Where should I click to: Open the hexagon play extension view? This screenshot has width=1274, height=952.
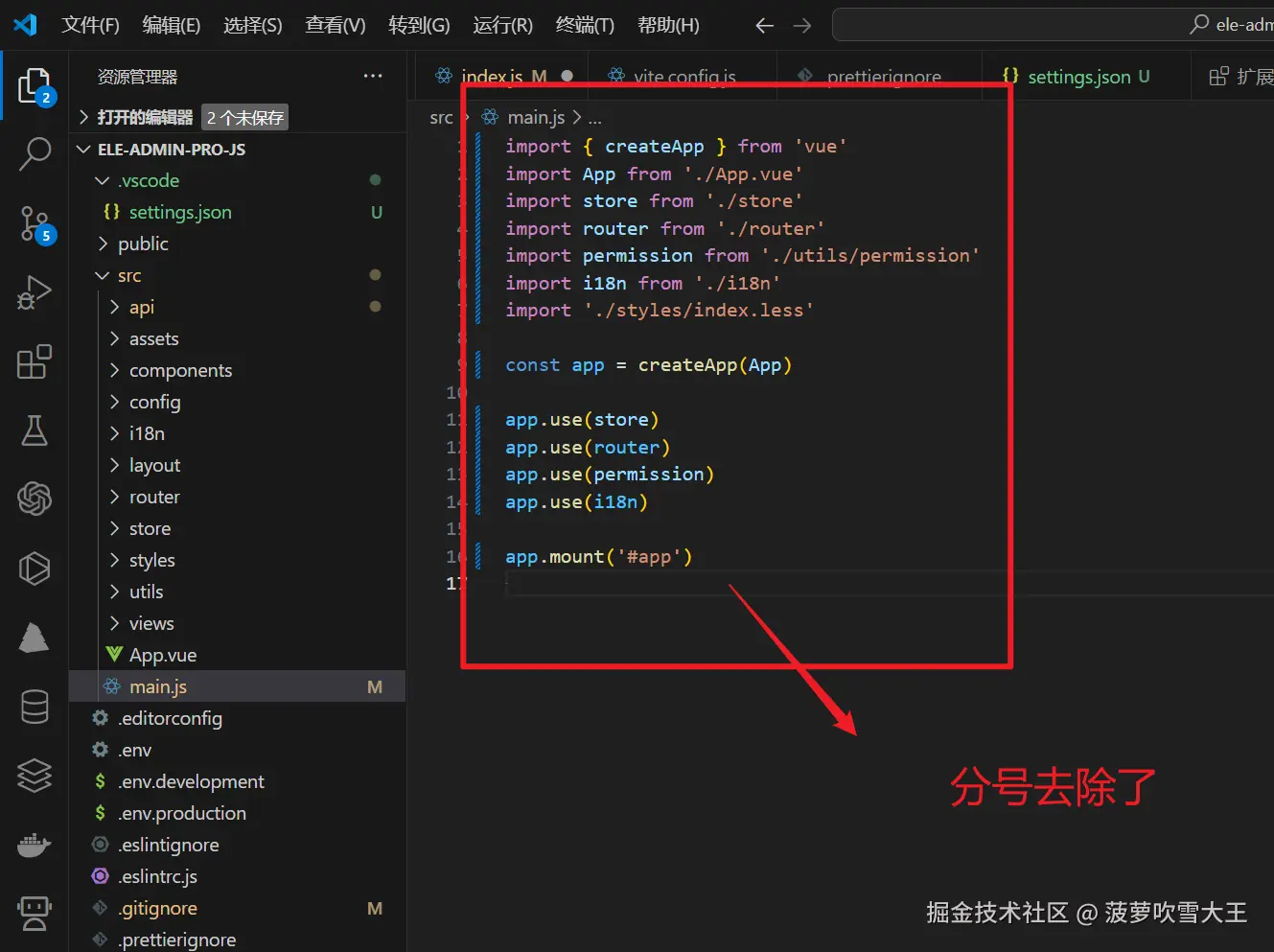coord(35,569)
